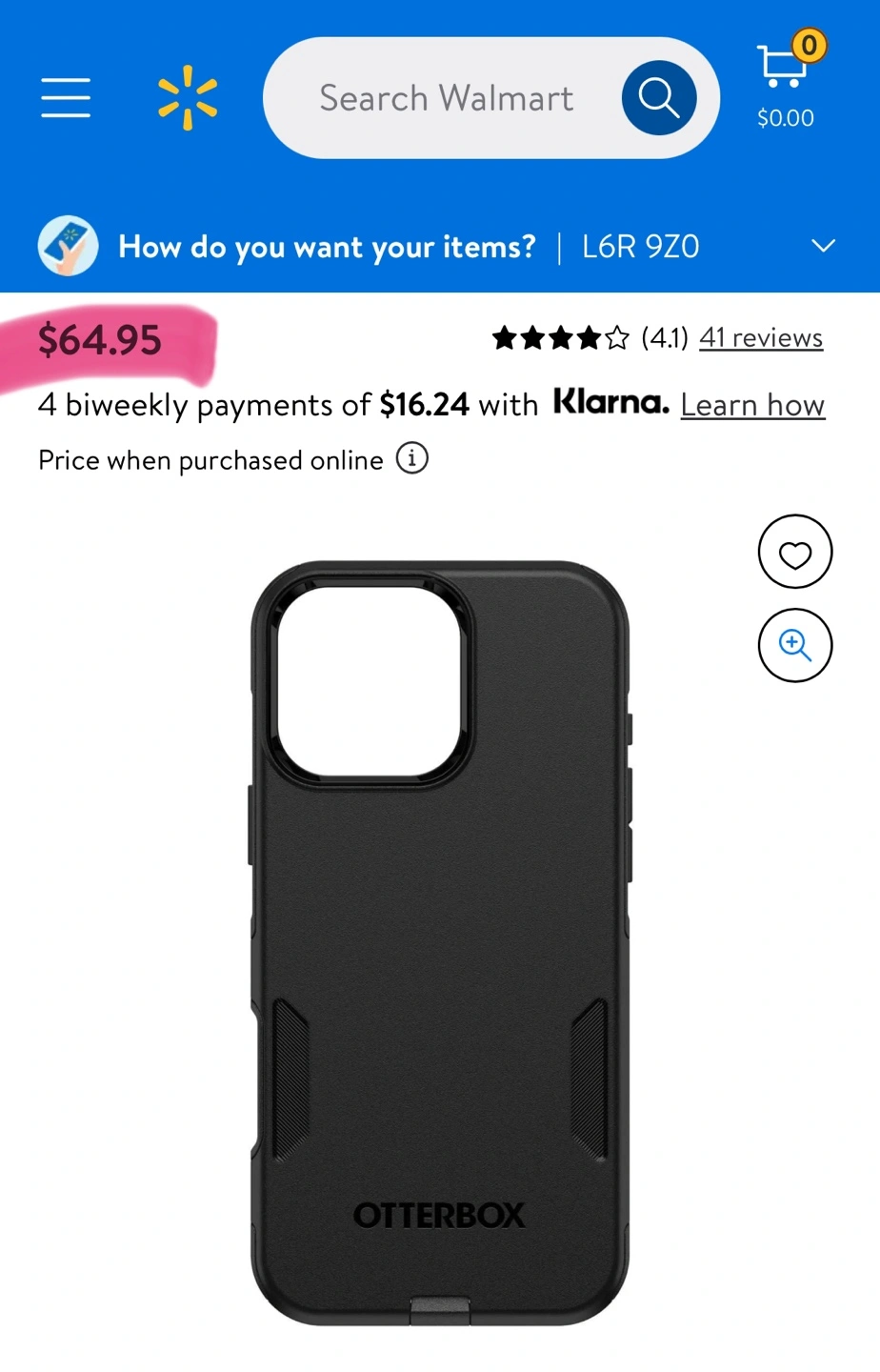The image size is (880, 1372).
Task: Tap the cart item count badge
Action: point(809,45)
